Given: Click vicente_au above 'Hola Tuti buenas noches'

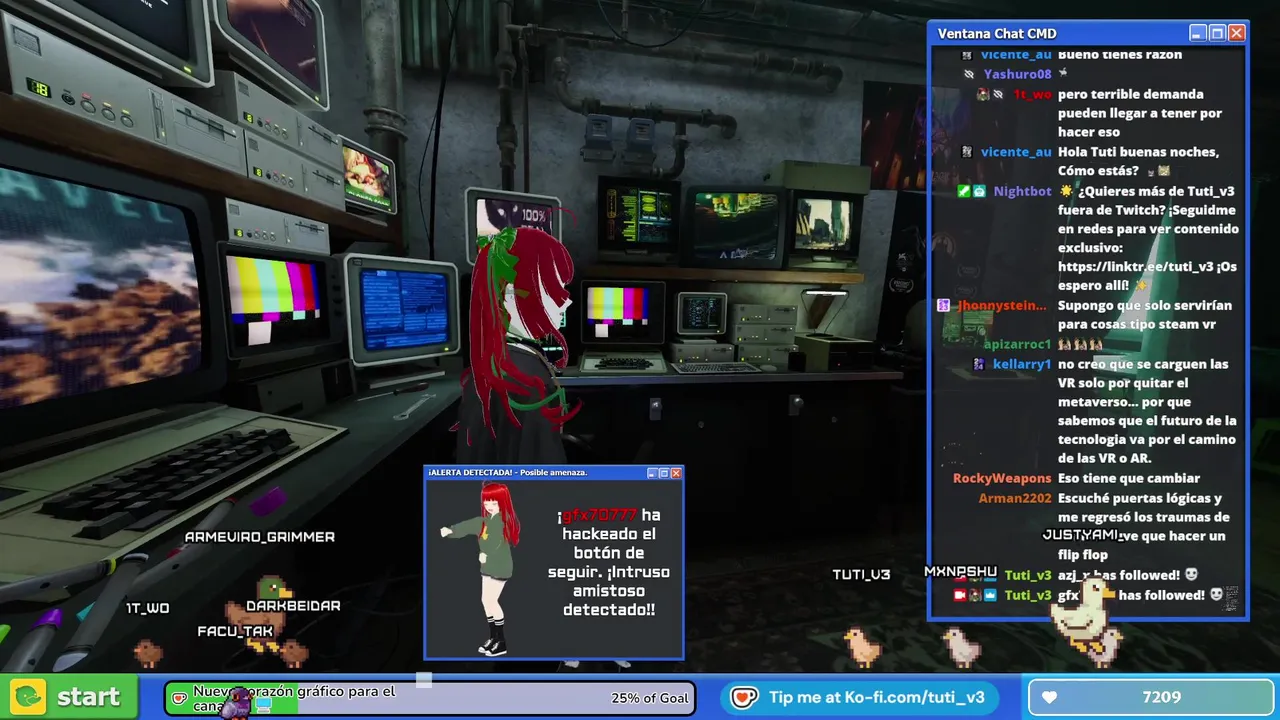Looking at the screenshot, I should pyautogui.click(x=1016, y=152).
